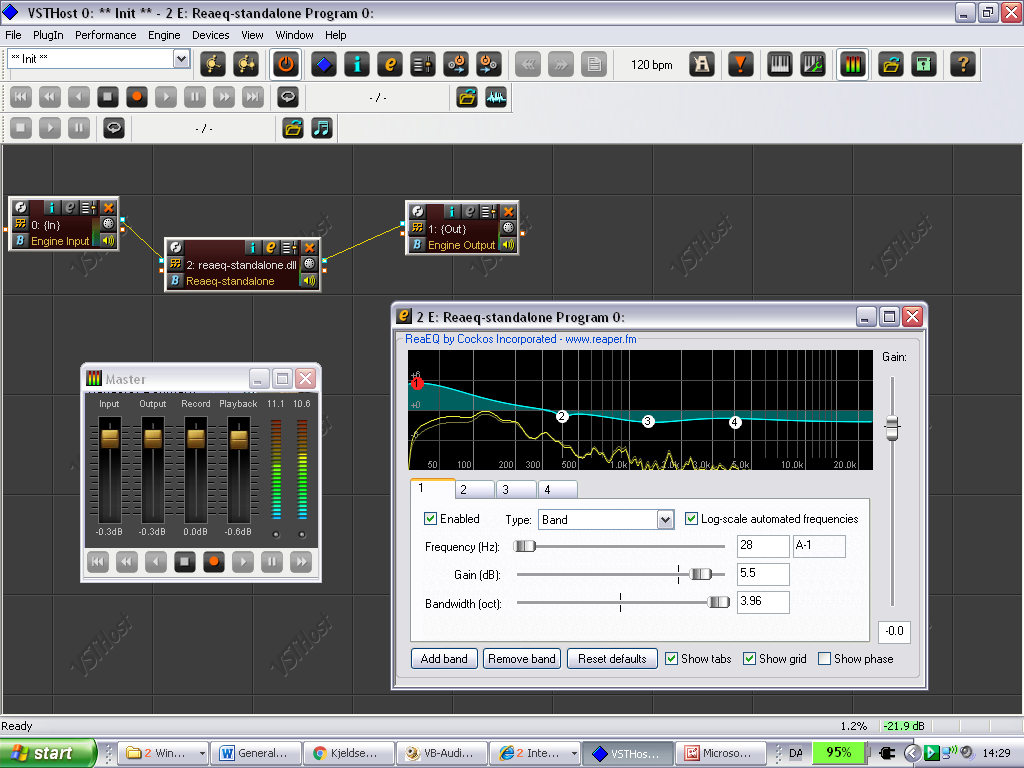Click the recorder waveform icon
The height and width of the screenshot is (768, 1024).
point(496,97)
